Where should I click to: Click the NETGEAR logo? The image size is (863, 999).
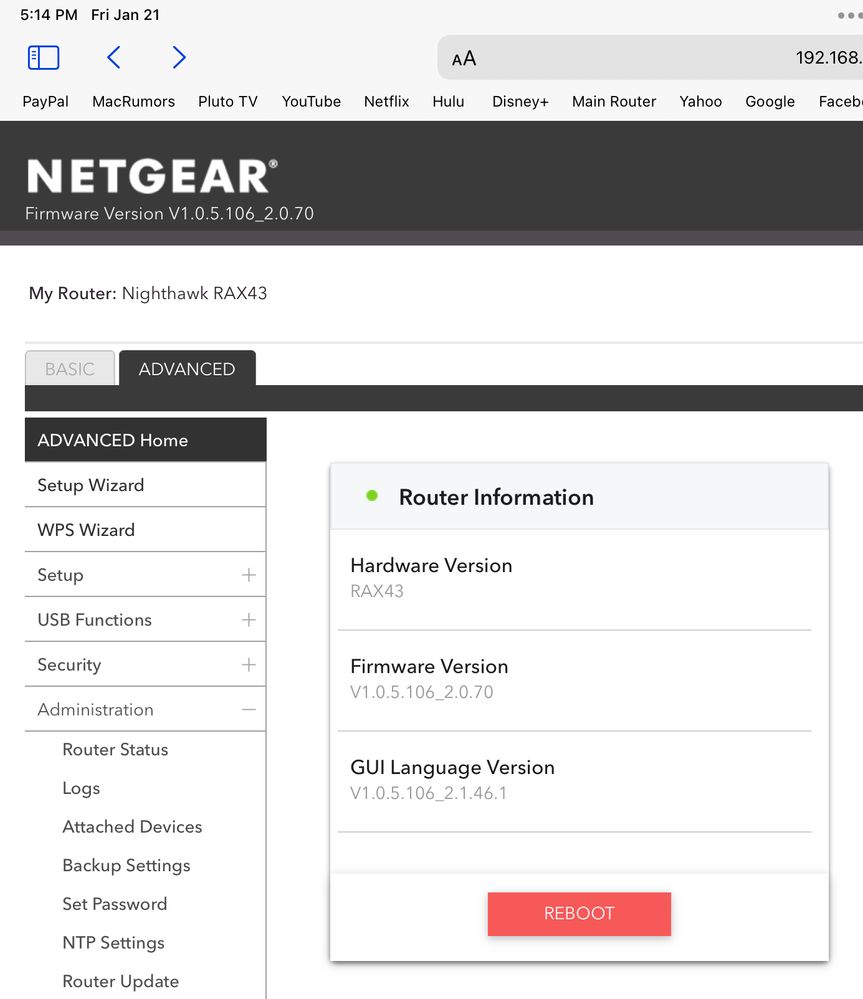[x=152, y=176]
